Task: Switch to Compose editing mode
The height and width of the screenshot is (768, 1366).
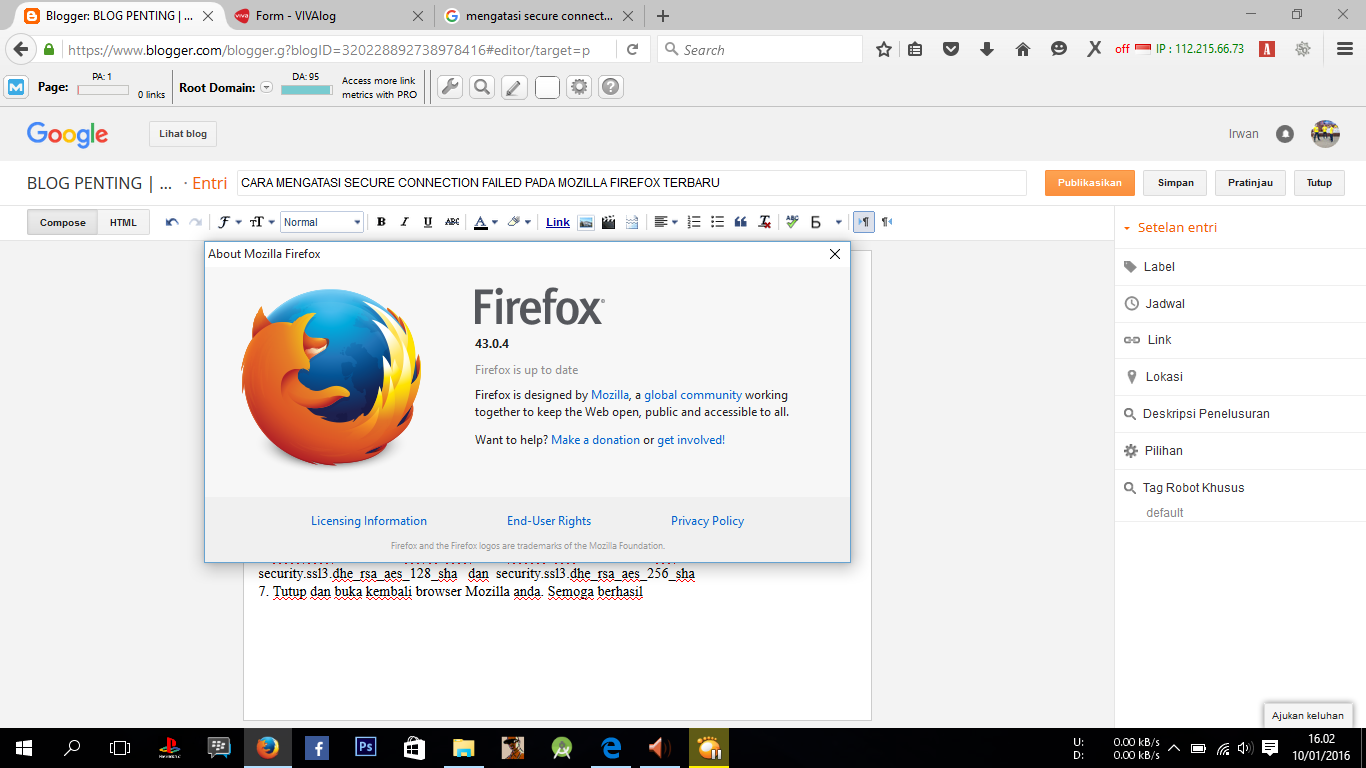Action: point(63,222)
